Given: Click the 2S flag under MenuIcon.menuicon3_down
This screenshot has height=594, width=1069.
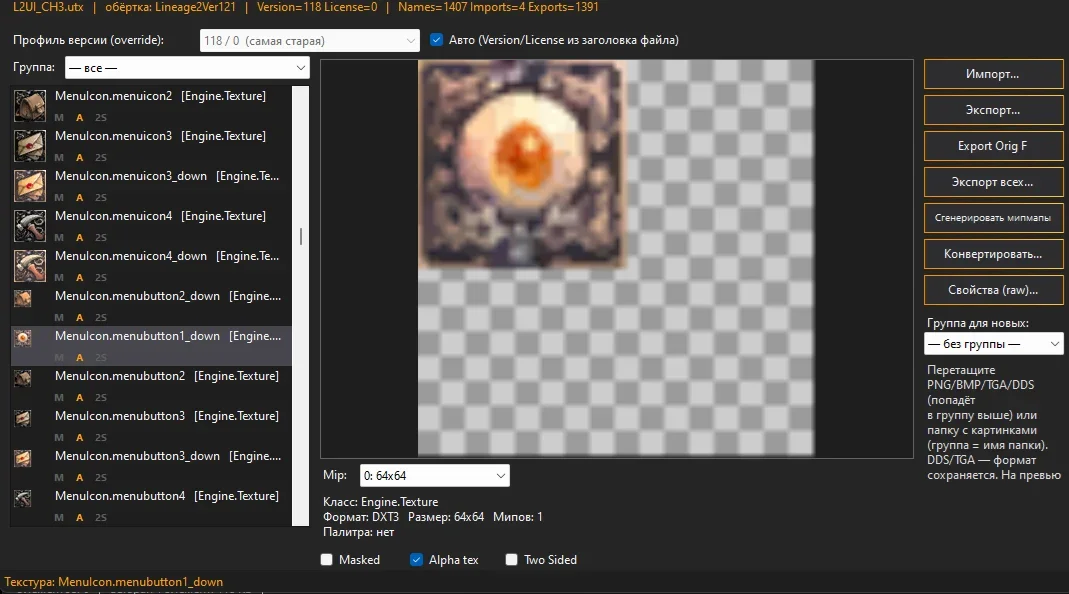Looking at the screenshot, I should coord(101,198).
